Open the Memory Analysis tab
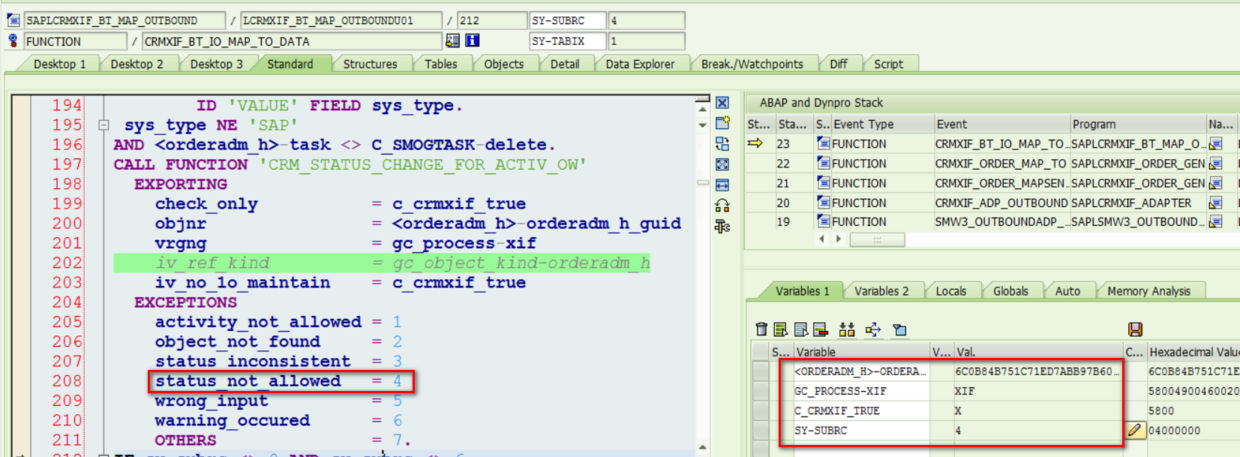The width and height of the screenshot is (1240, 457). pyautogui.click(x=1150, y=291)
